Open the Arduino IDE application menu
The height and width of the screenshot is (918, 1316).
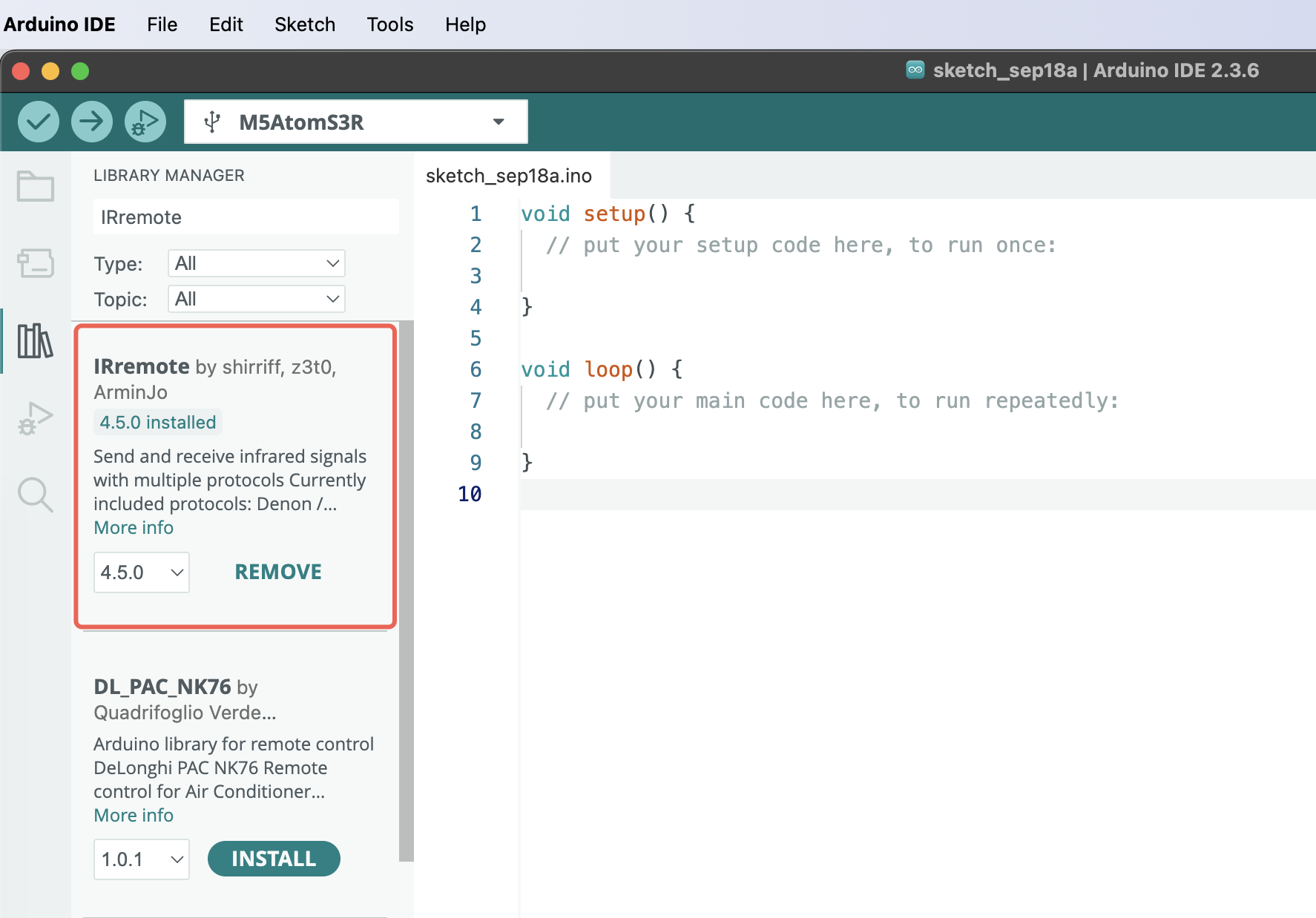(59, 24)
